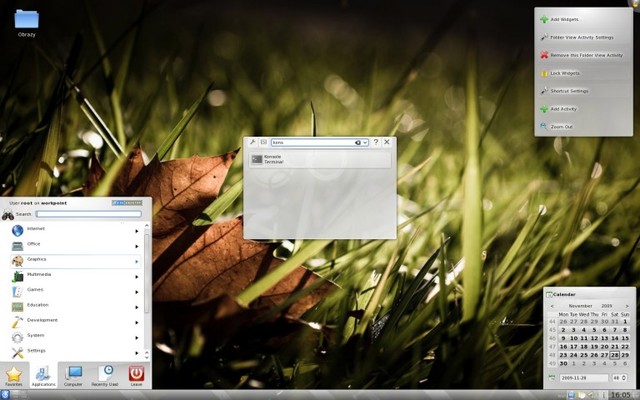Open KRunner help question mark

pos(376,142)
